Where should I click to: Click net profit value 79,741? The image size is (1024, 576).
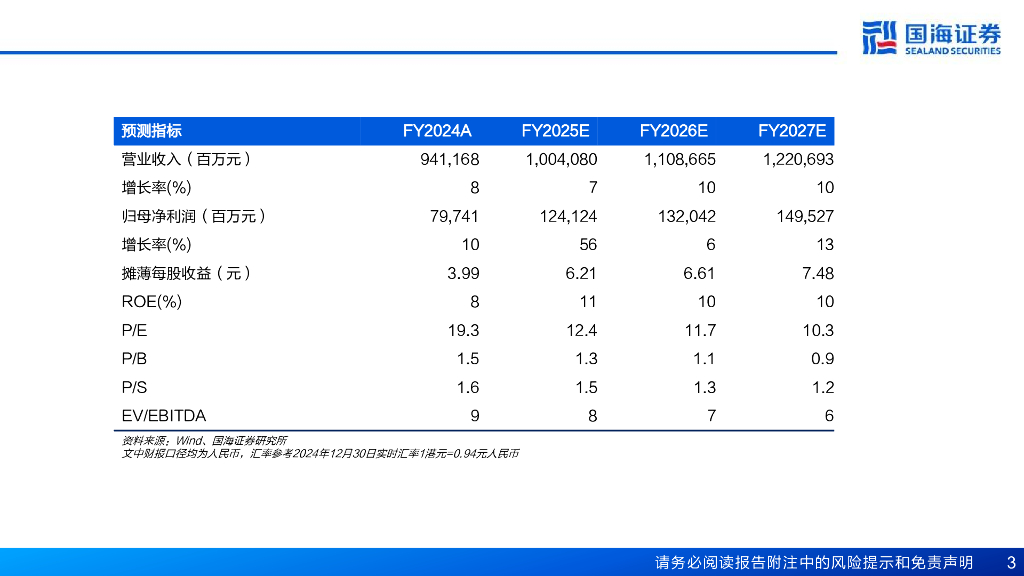(x=455, y=216)
